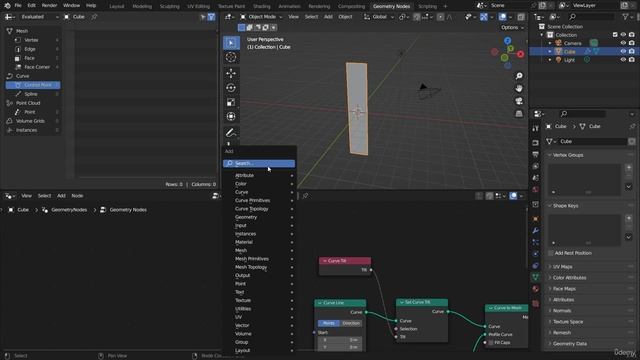Click the Add menu in the node editor header

tap(61, 196)
